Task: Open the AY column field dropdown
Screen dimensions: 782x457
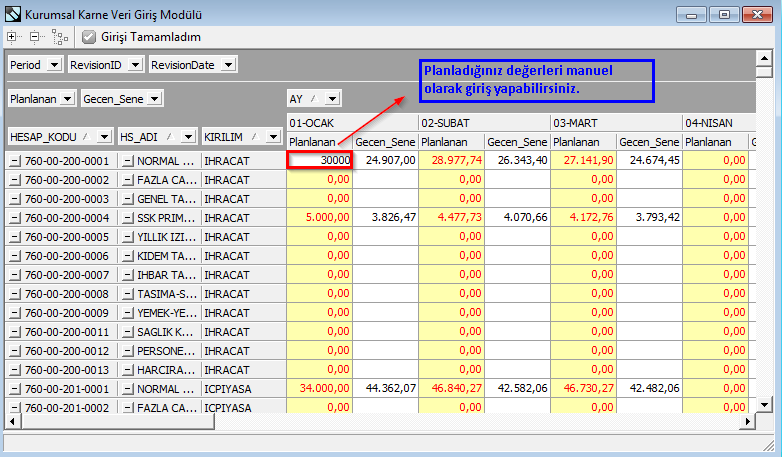Action: tap(332, 99)
